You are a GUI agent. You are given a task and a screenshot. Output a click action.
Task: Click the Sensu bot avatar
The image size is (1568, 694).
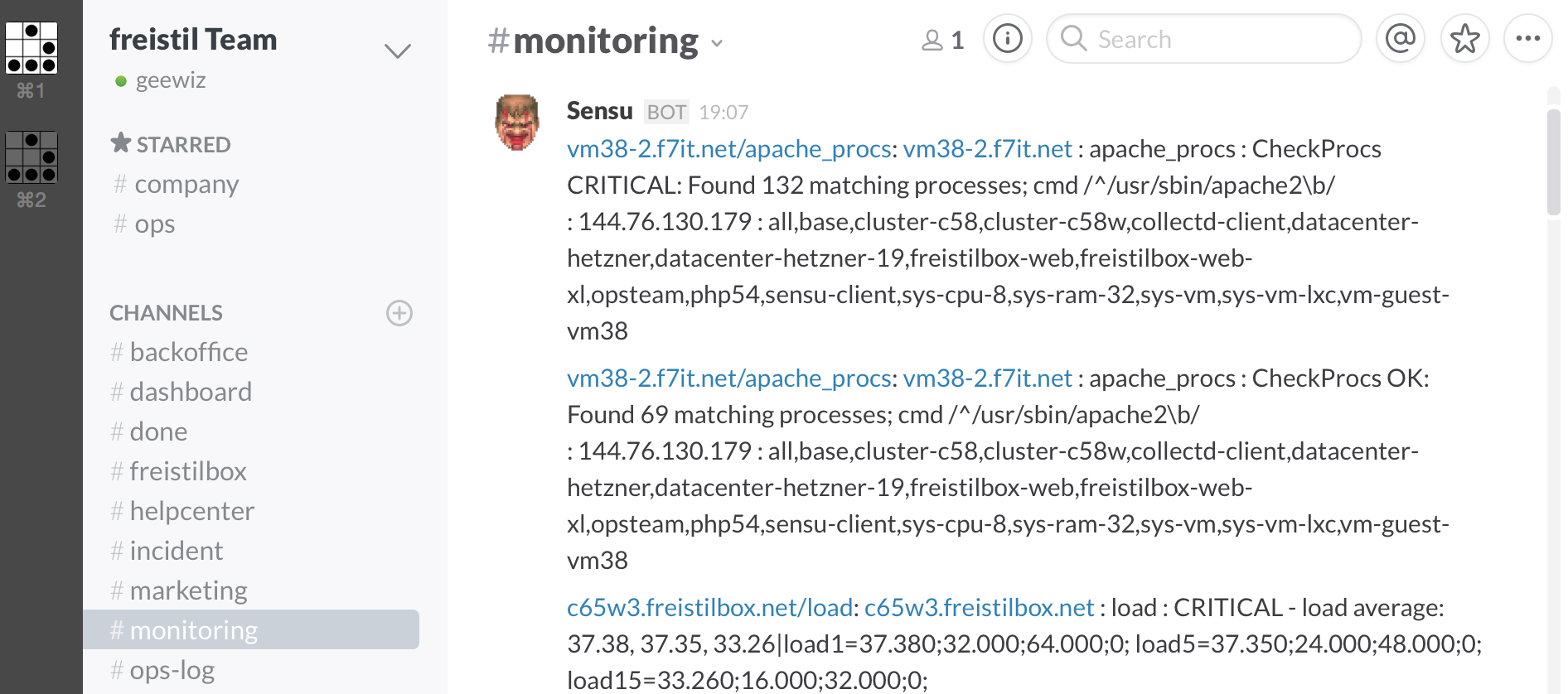pyautogui.click(x=517, y=123)
